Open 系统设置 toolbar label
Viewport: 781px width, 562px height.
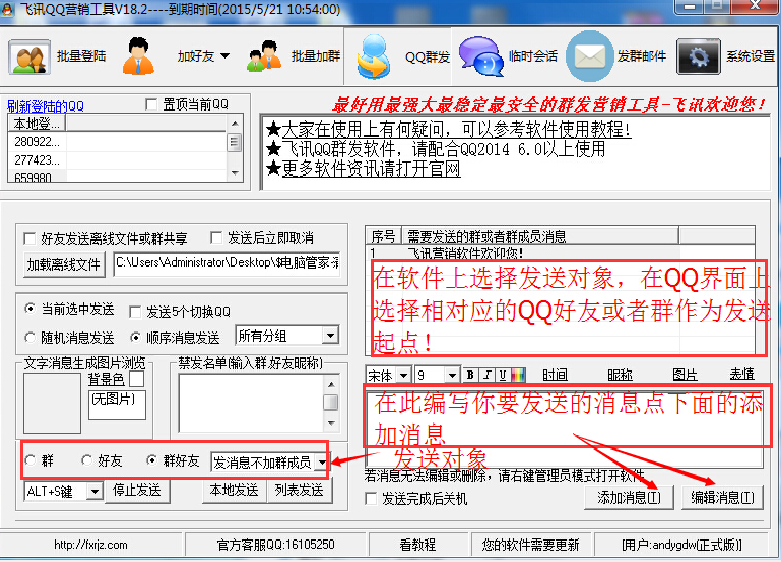pos(751,56)
